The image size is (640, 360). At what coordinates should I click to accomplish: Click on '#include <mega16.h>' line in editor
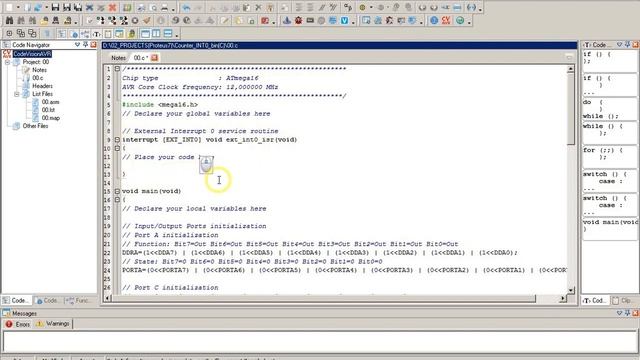160,104
